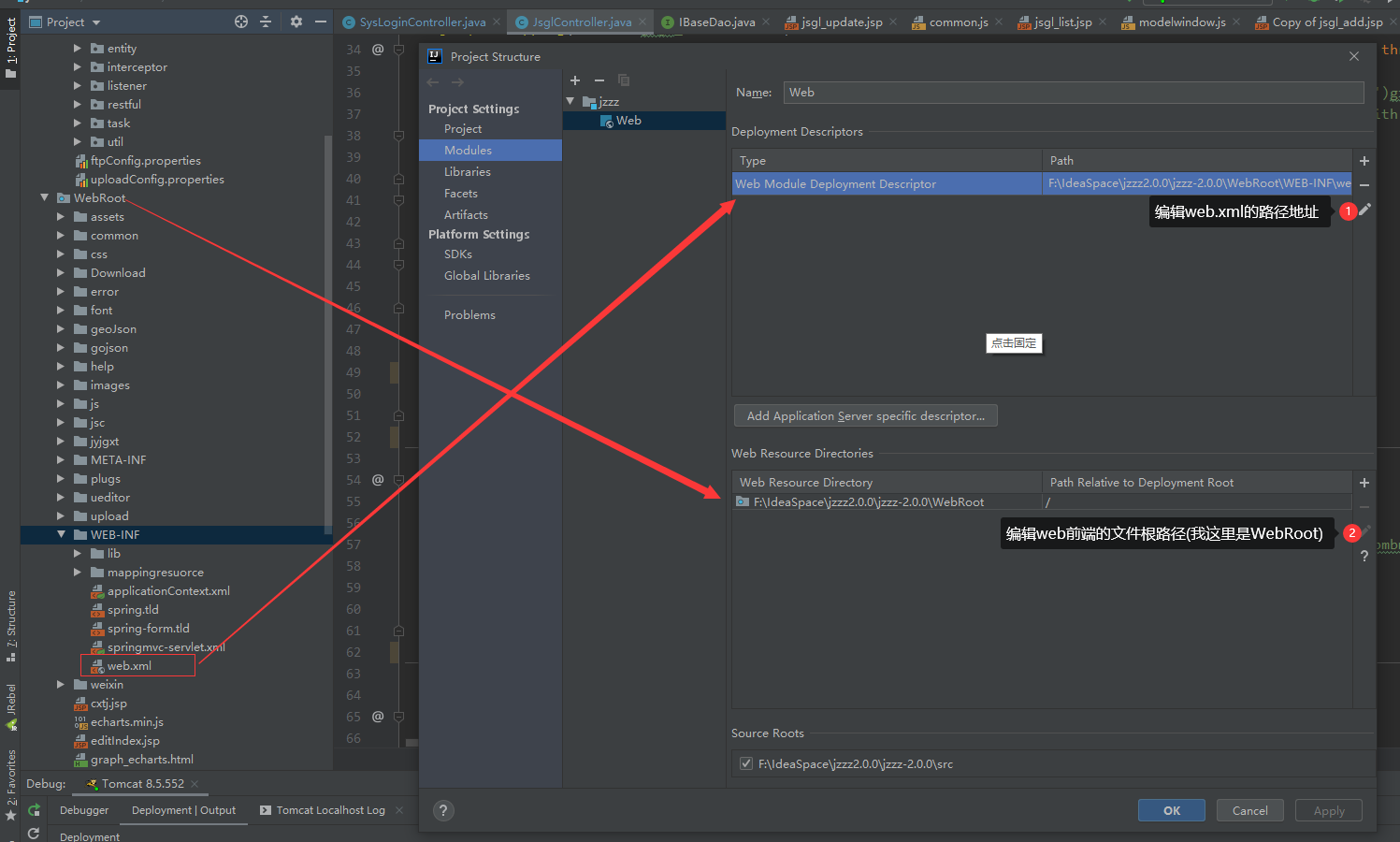Add a deployment descriptor with plus icon

click(x=1364, y=161)
